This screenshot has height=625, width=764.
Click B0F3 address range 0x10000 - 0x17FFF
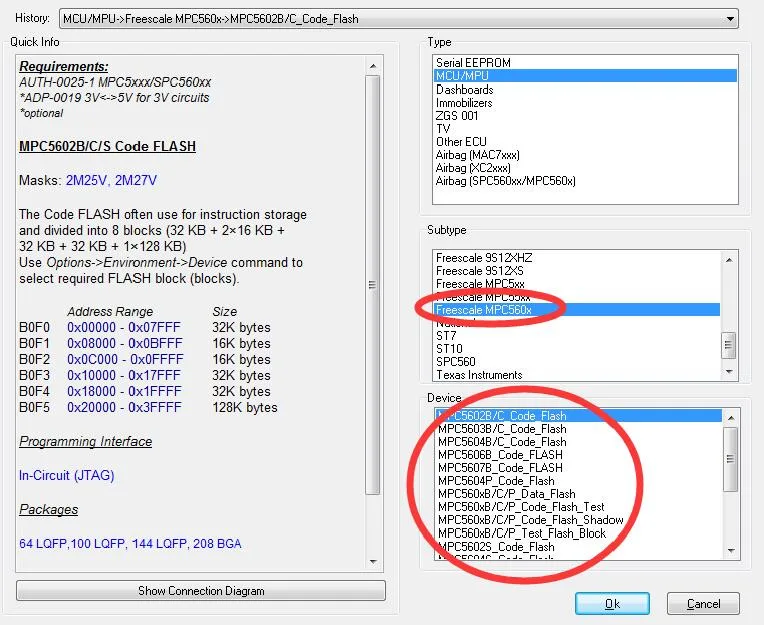(x=124, y=376)
